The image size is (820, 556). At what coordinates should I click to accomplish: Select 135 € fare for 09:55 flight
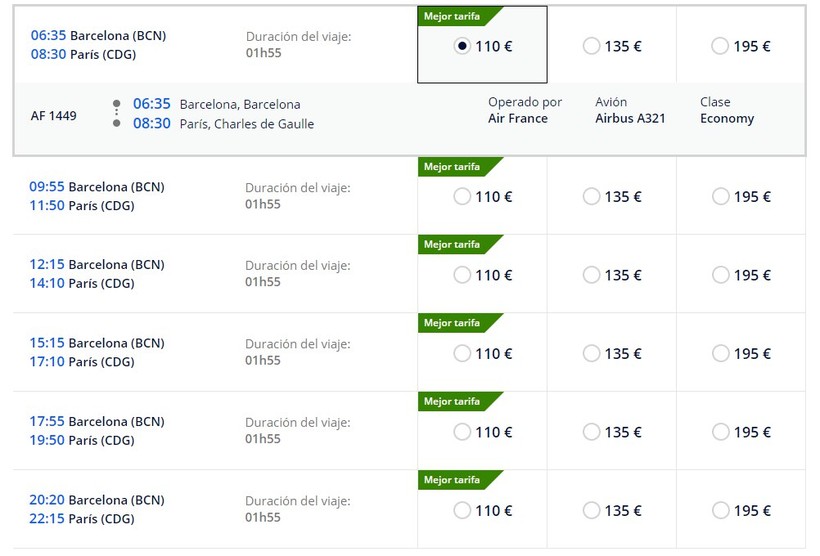point(591,197)
